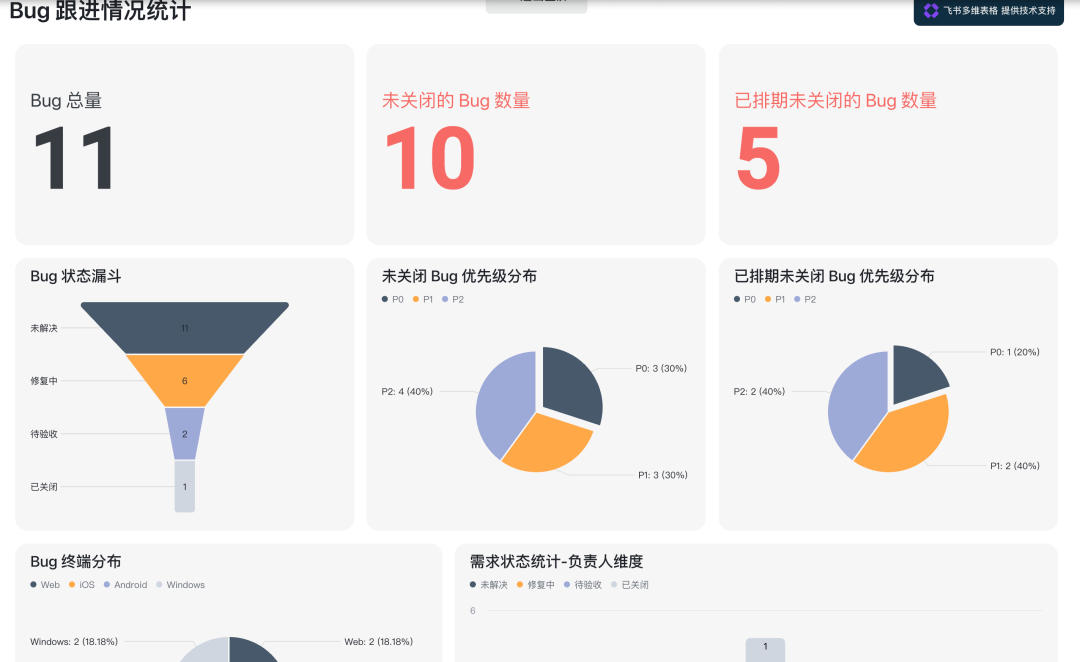
Task: Hide the Web series in Bug 终端分布
Action: tap(41, 585)
